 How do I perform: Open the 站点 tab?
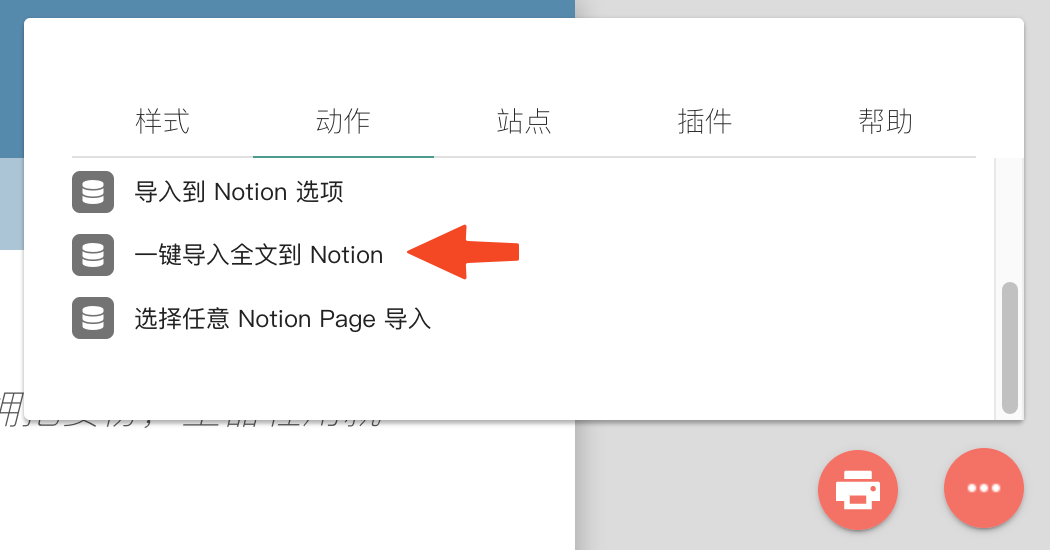click(524, 122)
